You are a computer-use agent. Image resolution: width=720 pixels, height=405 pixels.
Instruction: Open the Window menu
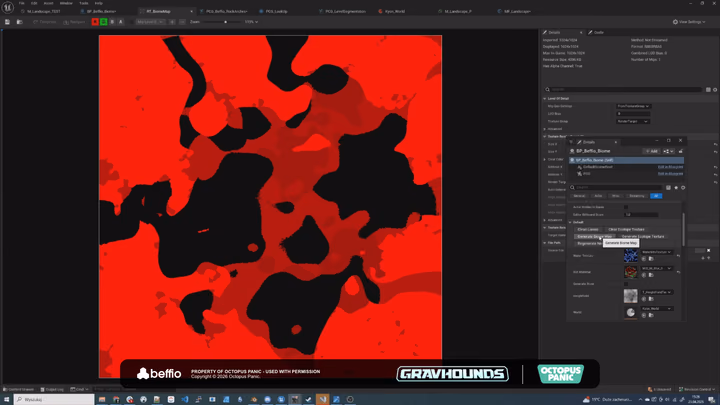pyautogui.click(x=66, y=3)
